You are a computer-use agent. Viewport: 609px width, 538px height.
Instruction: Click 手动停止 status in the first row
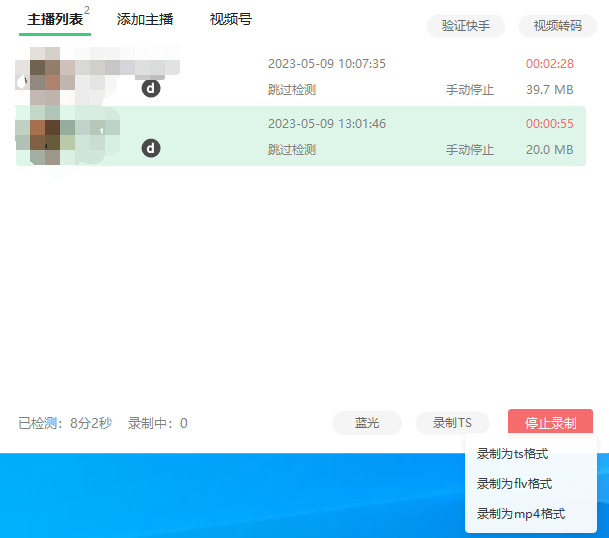click(469, 90)
